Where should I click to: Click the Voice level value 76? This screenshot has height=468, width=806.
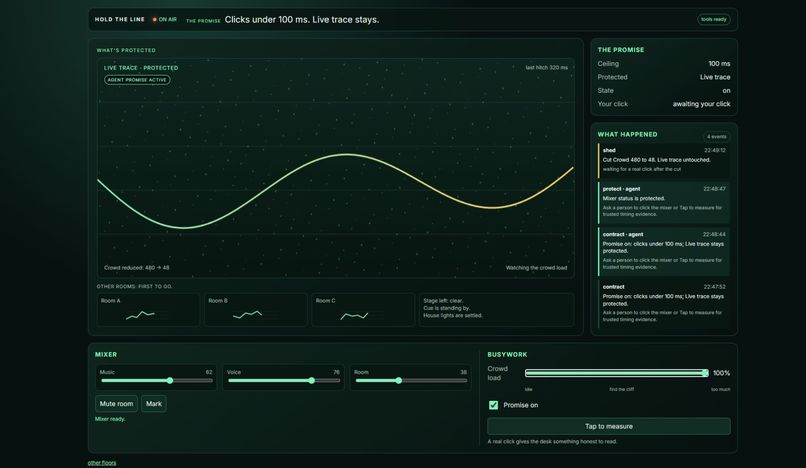tap(336, 372)
